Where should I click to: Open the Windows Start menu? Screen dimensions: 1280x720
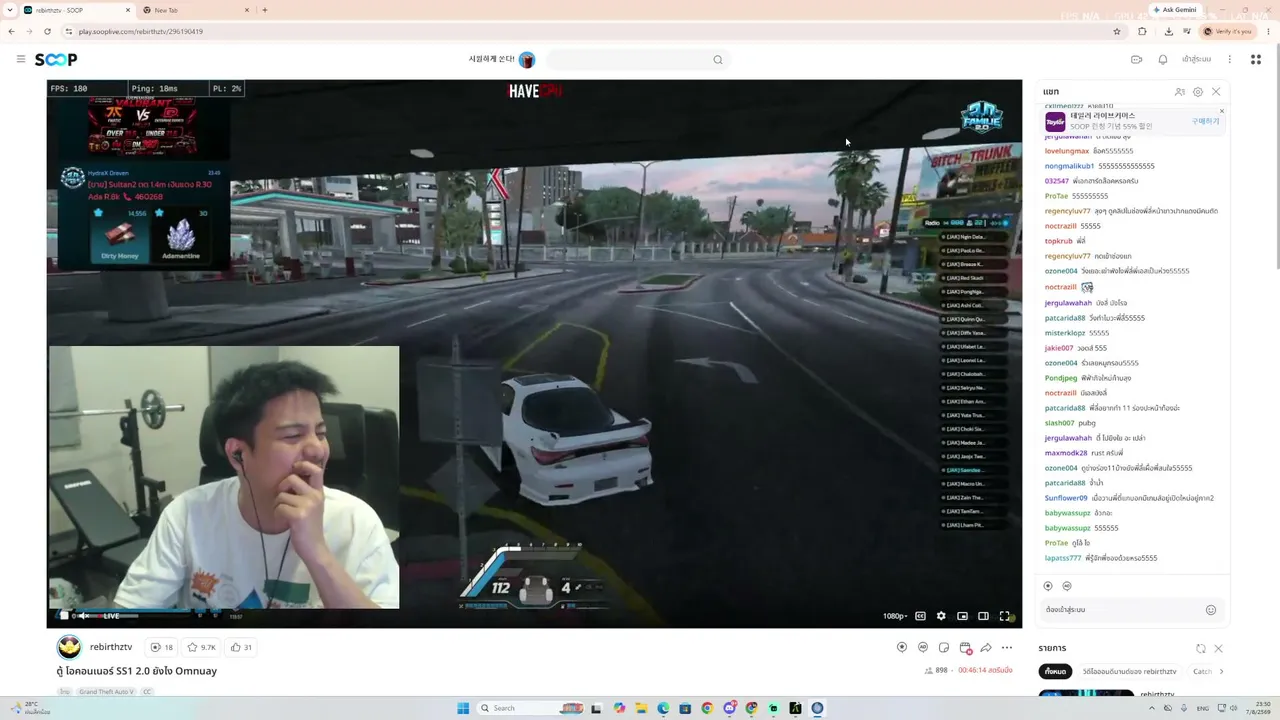point(463,708)
